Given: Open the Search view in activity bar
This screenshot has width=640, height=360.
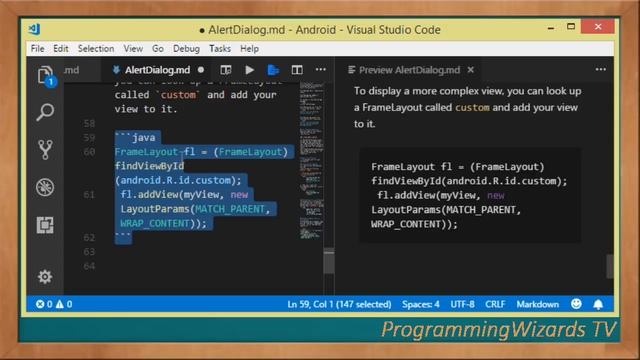Looking at the screenshot, I should (x=45, y=112).
